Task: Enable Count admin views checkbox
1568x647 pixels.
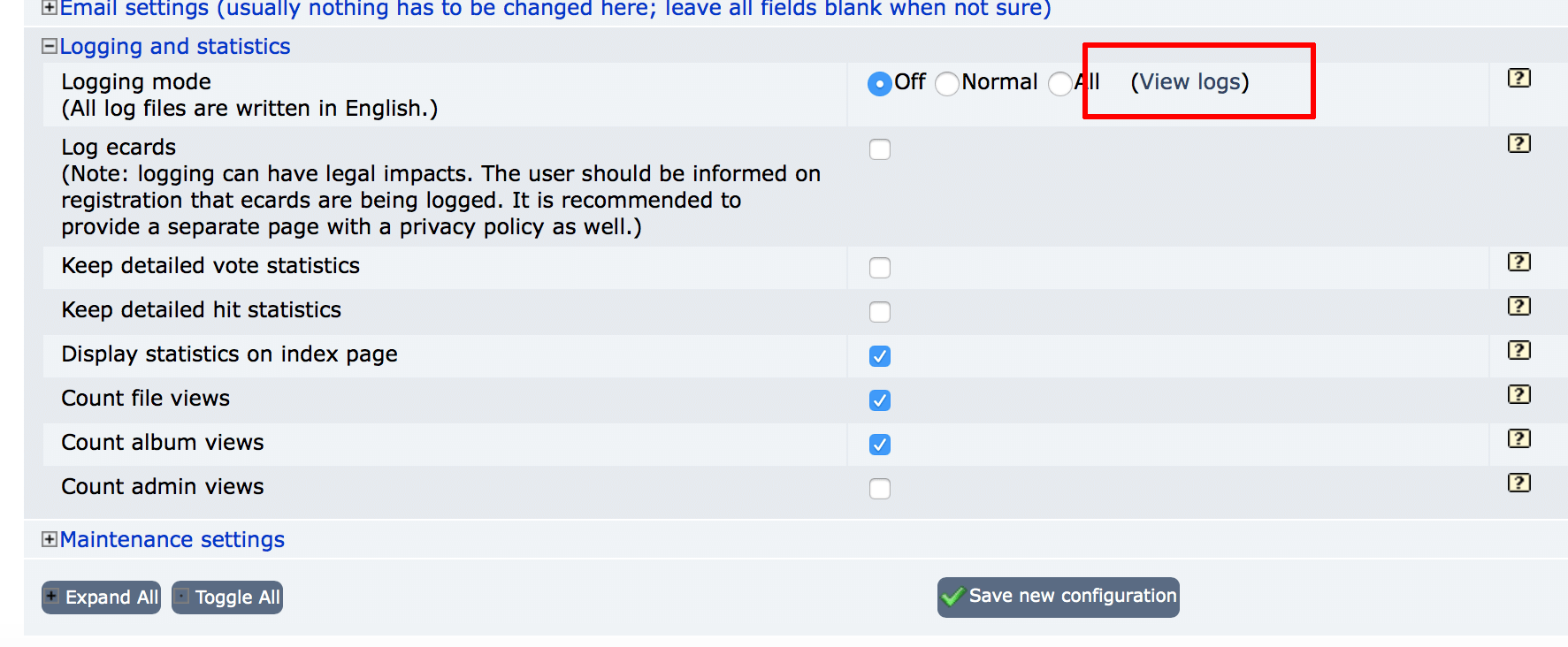Action: pyautogui.click(x=880, y=489)
